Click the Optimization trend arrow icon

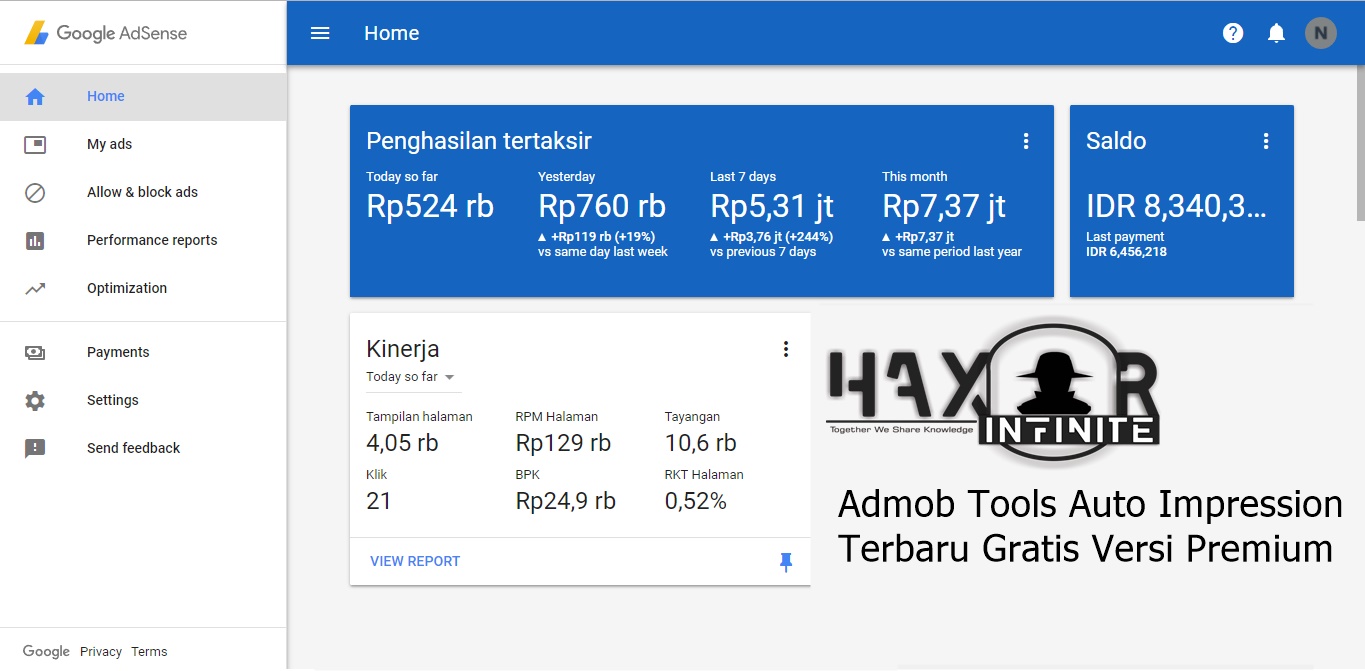[35, 289]
